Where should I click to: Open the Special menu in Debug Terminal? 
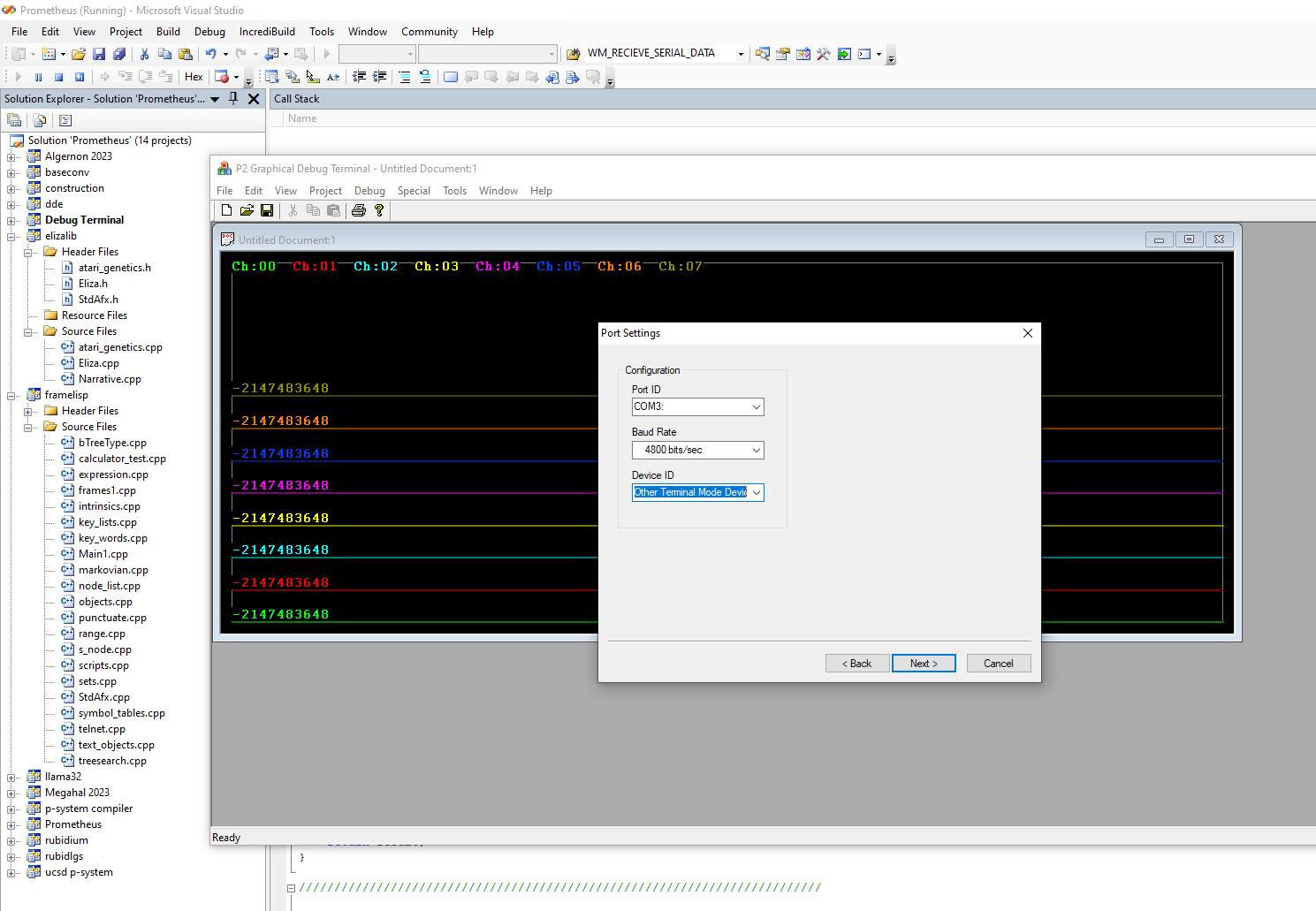(414, 191)
